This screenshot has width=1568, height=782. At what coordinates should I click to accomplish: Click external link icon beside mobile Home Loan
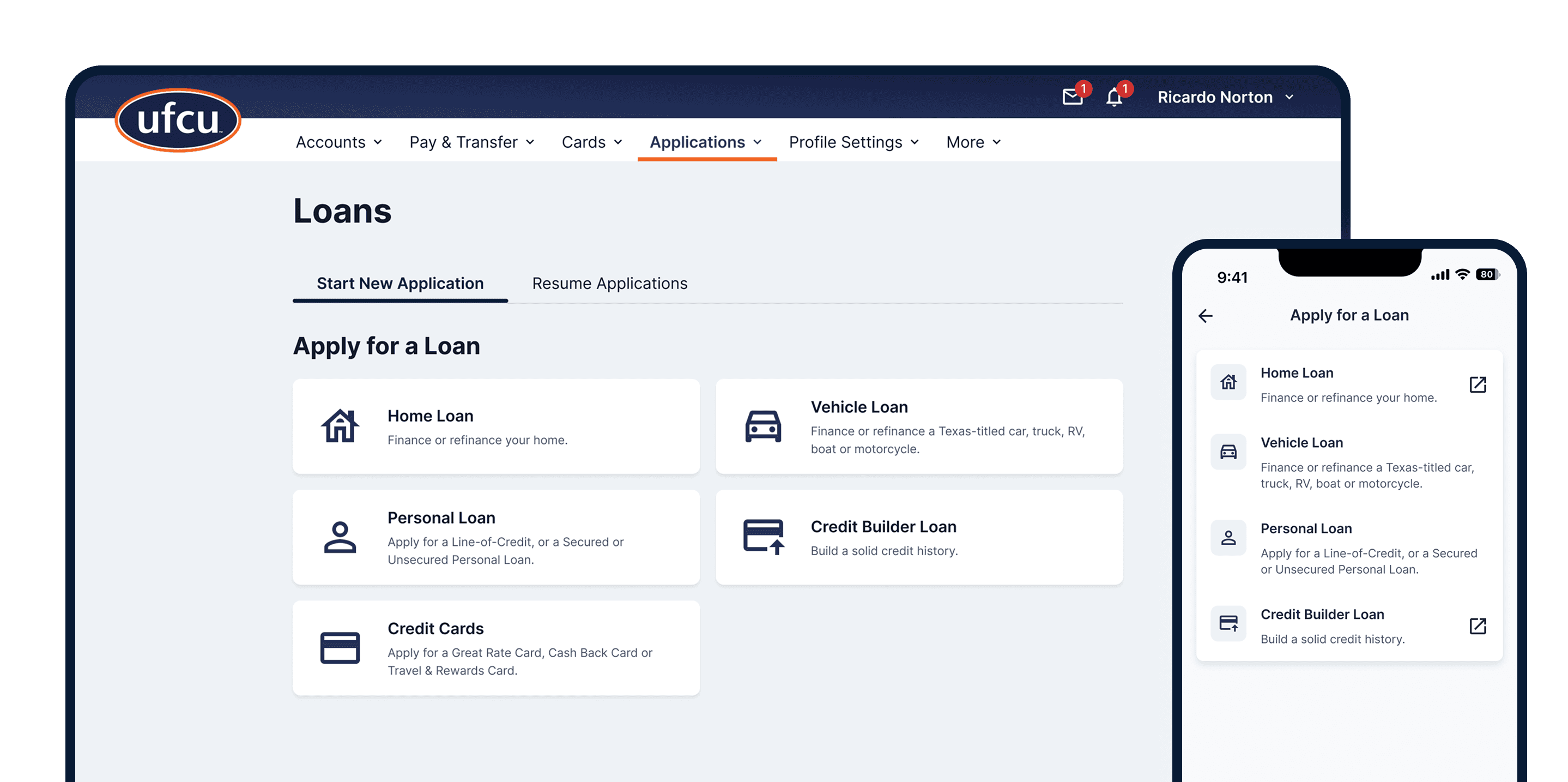(1478, 385)
